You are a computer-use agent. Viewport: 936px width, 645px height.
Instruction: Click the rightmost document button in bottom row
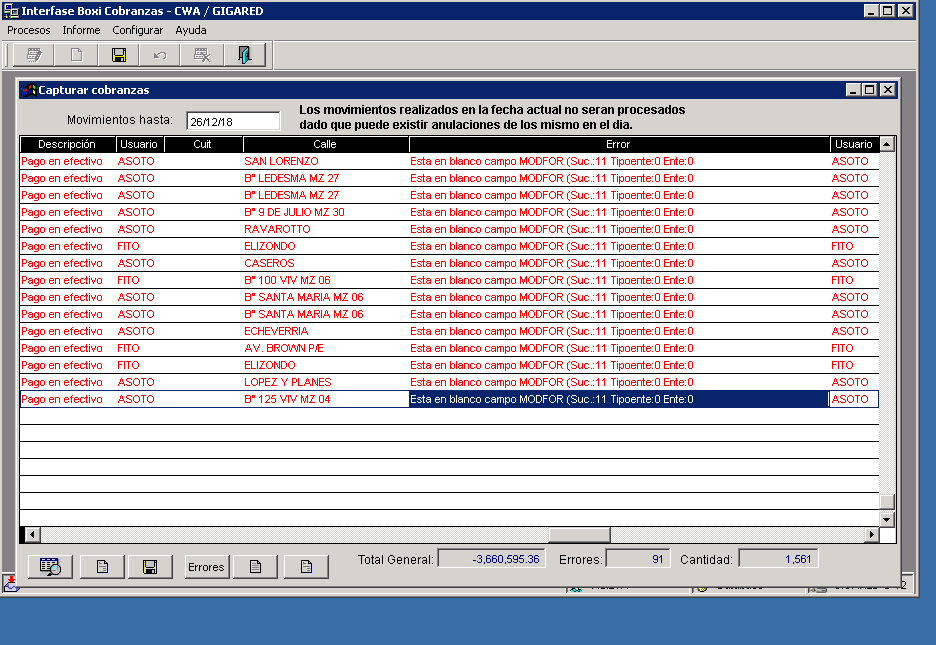point(306,567)
